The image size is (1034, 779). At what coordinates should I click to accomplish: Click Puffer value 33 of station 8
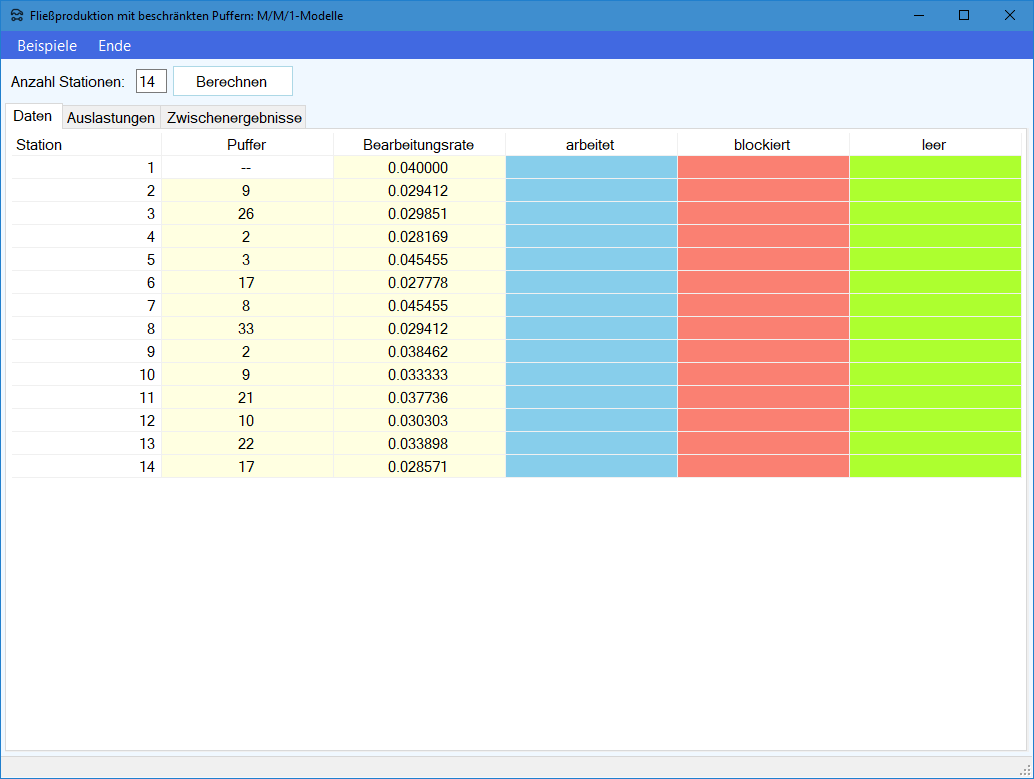click(x=246, y=329)
